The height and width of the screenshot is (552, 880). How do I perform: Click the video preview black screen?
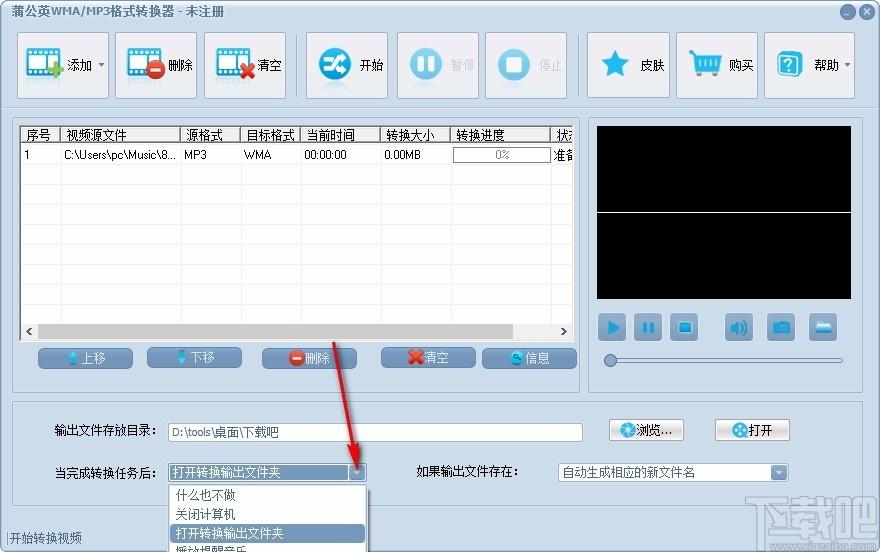coord(724,213)
